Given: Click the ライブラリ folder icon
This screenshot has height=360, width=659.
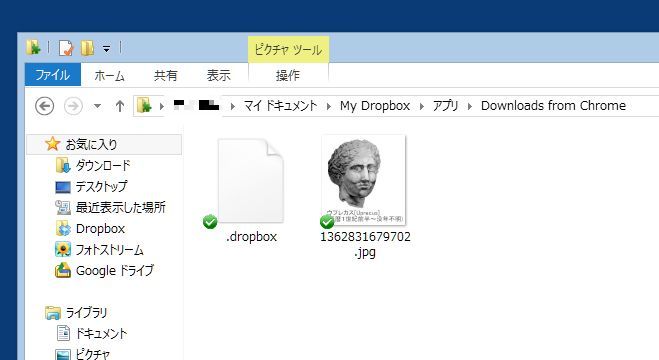Looking at the screenshot, I should pyautogui.click(x=53, y=313).
